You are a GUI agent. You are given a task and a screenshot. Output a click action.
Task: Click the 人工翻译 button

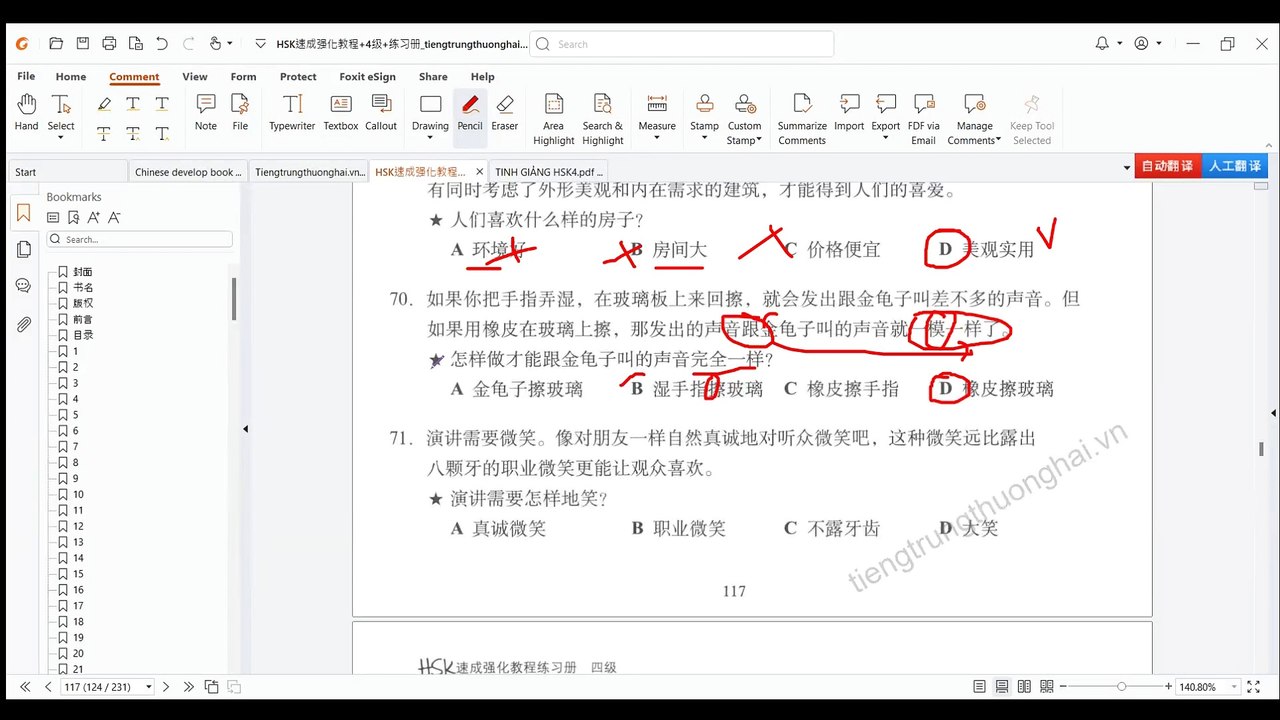1234,166
